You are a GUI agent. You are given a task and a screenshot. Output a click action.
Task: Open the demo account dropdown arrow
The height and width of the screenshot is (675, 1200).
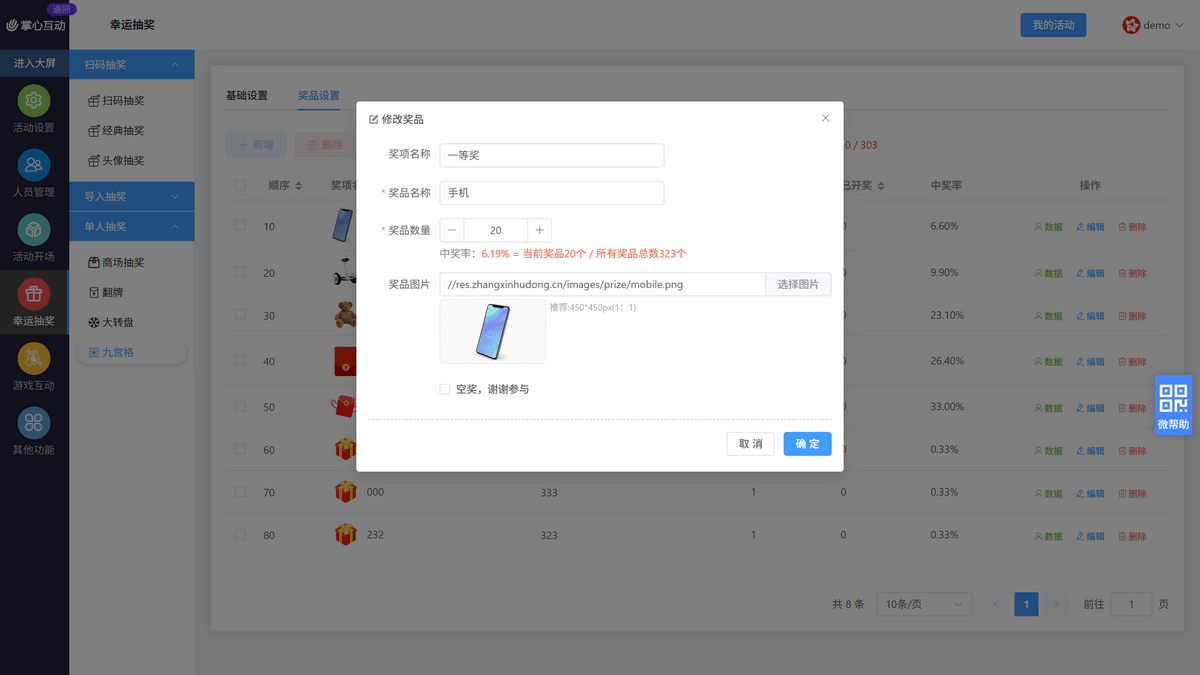1179,26
